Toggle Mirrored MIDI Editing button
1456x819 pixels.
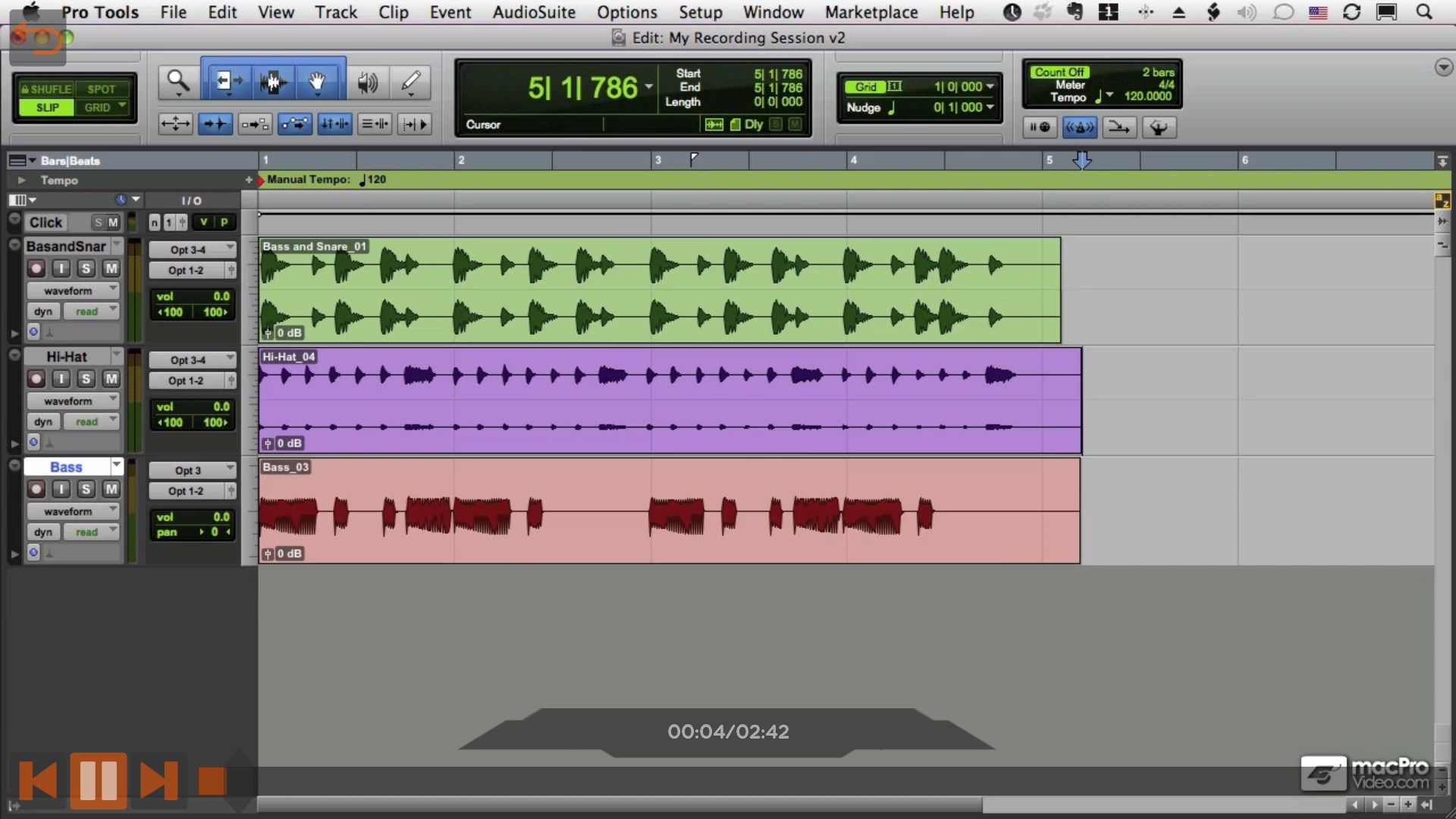(255, 124)
